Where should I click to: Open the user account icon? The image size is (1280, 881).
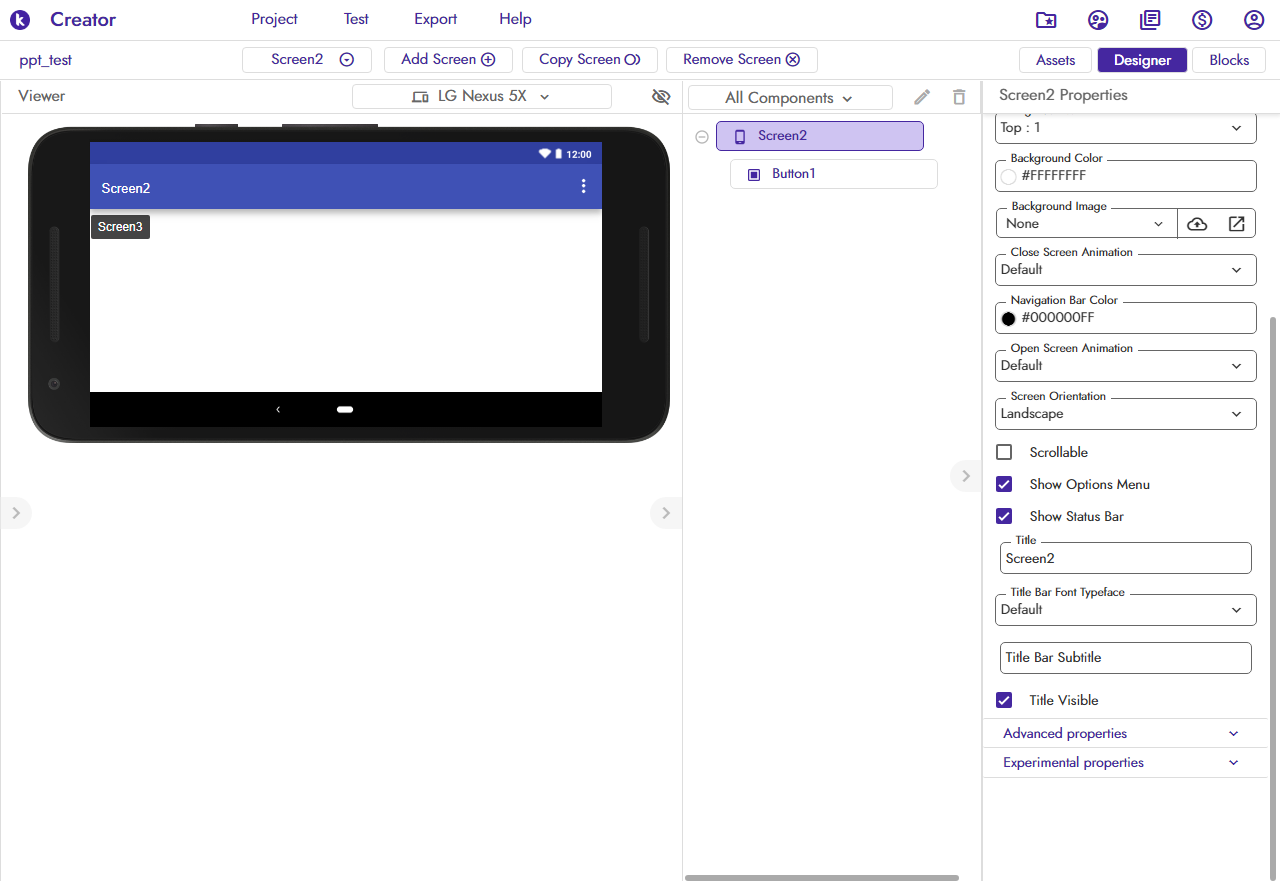point(1254,20)
